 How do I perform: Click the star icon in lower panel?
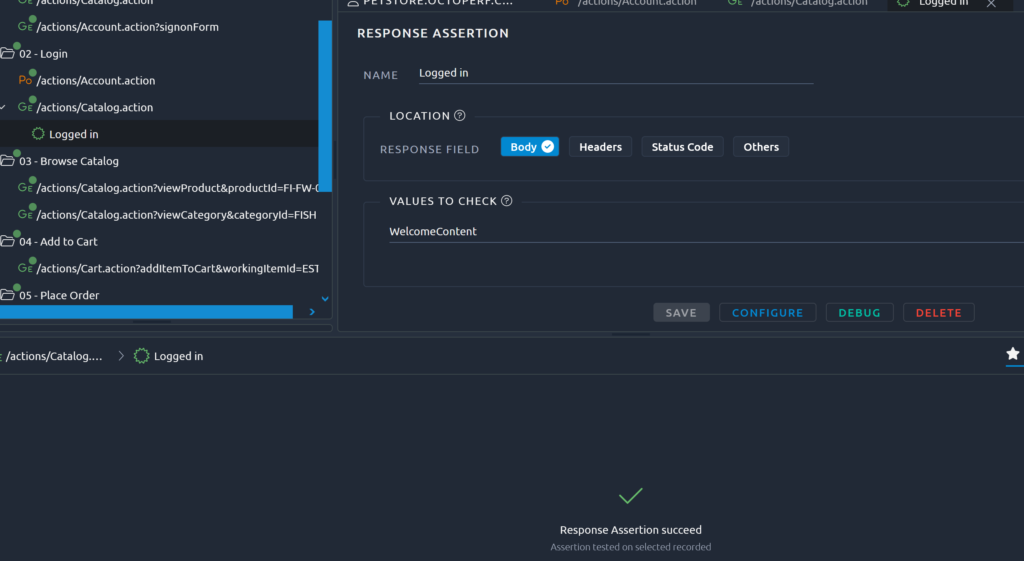pyautogui.click(x=1012, y=354)
